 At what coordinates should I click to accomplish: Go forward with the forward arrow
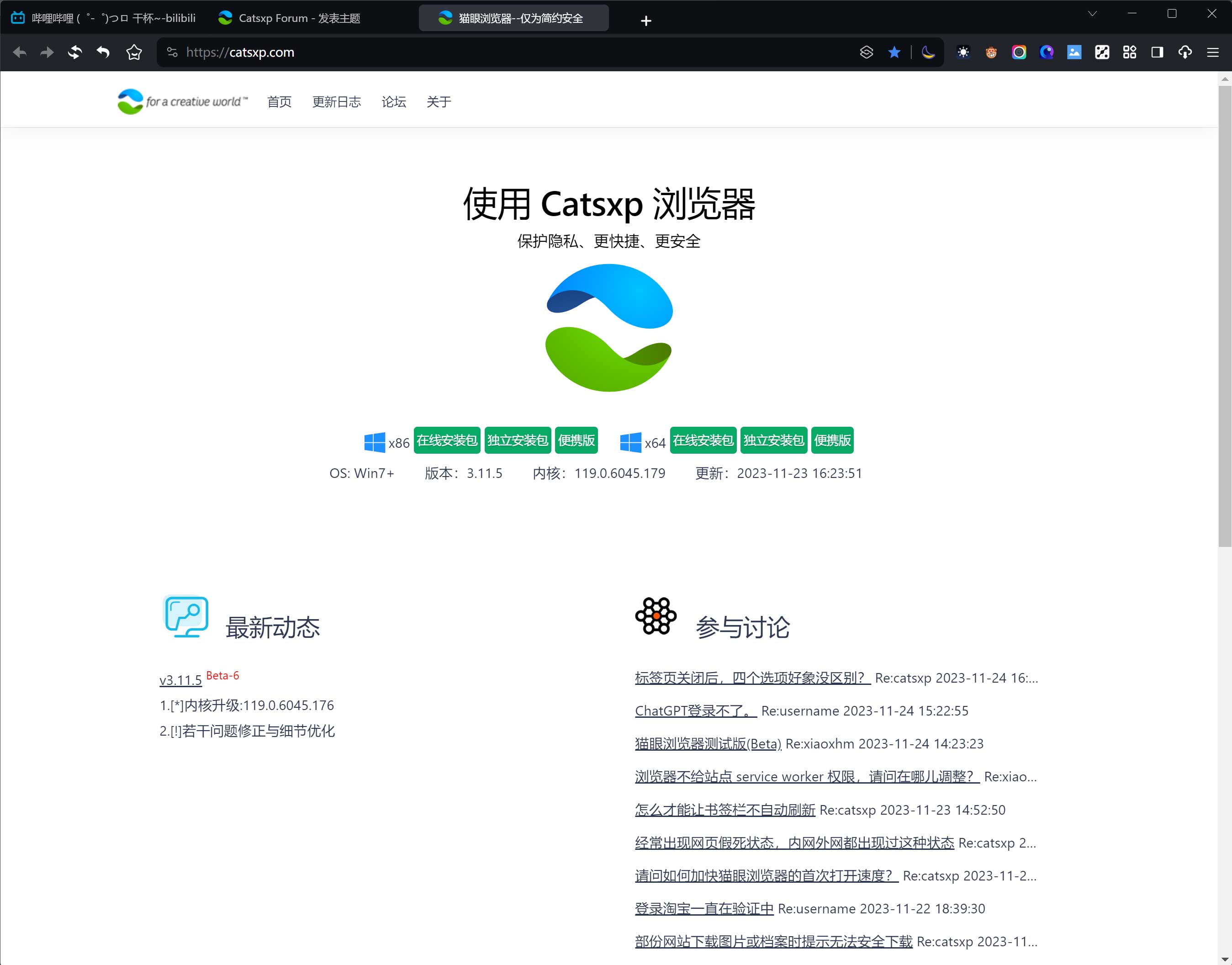click(x=48, y=53)
